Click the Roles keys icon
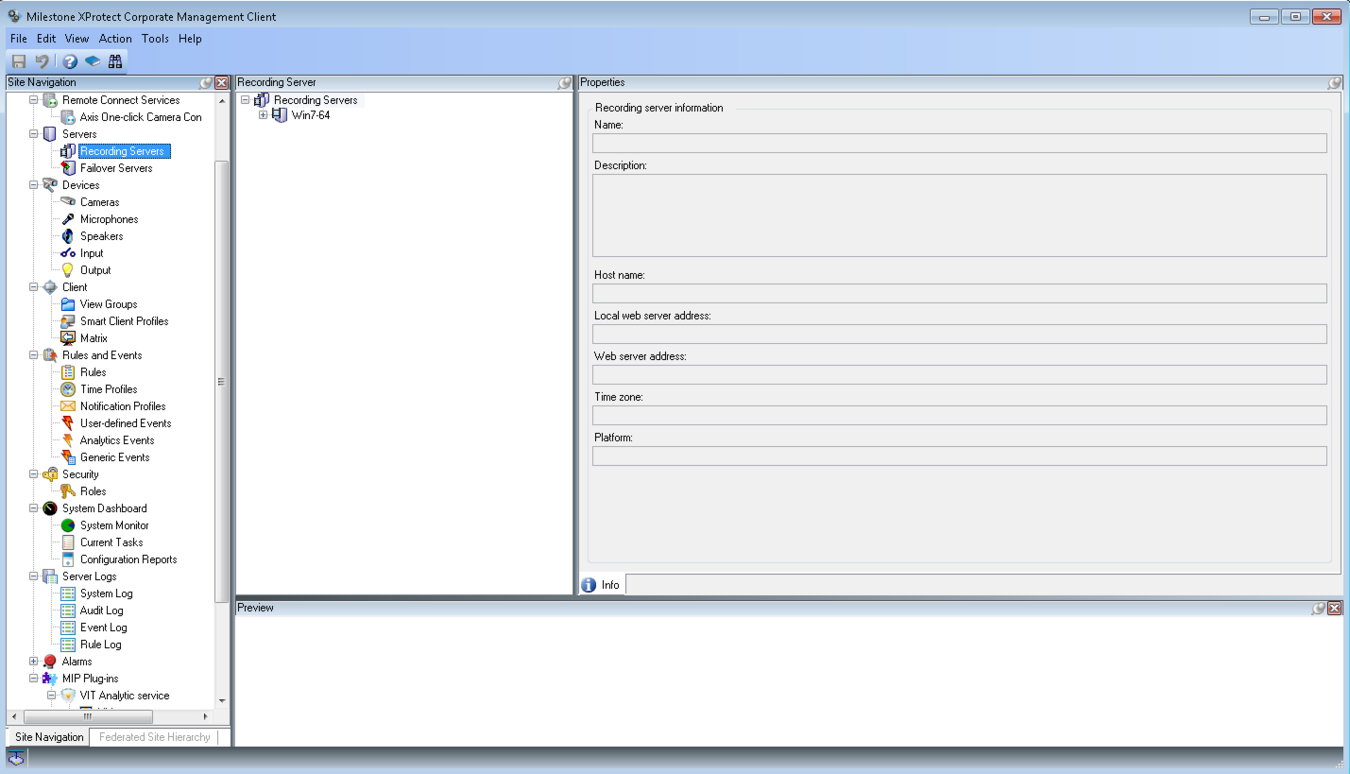The width and height of the screenshot is (1350, 774). pyautogui.click(x=68, y=491)
